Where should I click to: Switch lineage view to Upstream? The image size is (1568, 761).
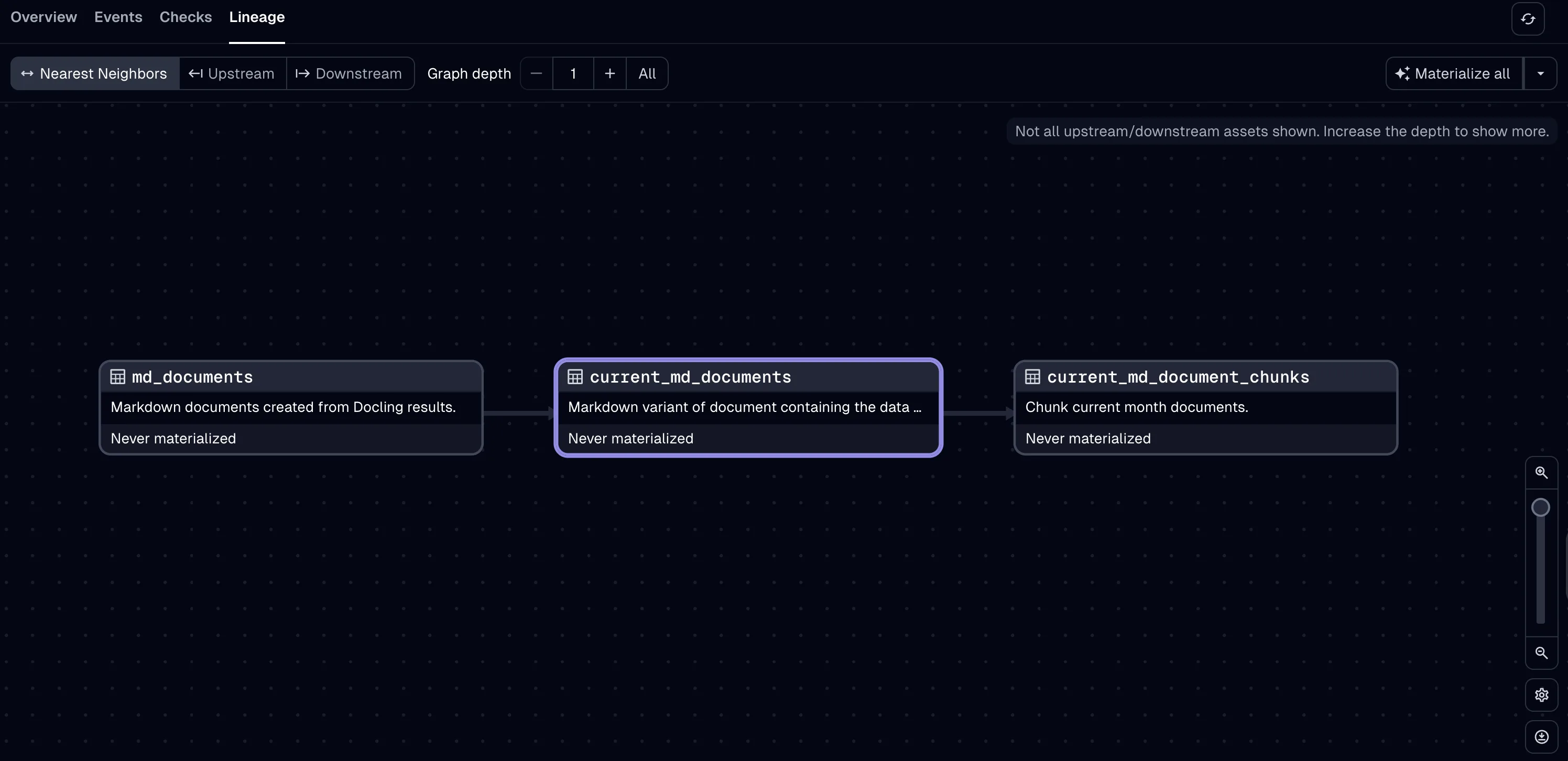(x=233, y=74)
